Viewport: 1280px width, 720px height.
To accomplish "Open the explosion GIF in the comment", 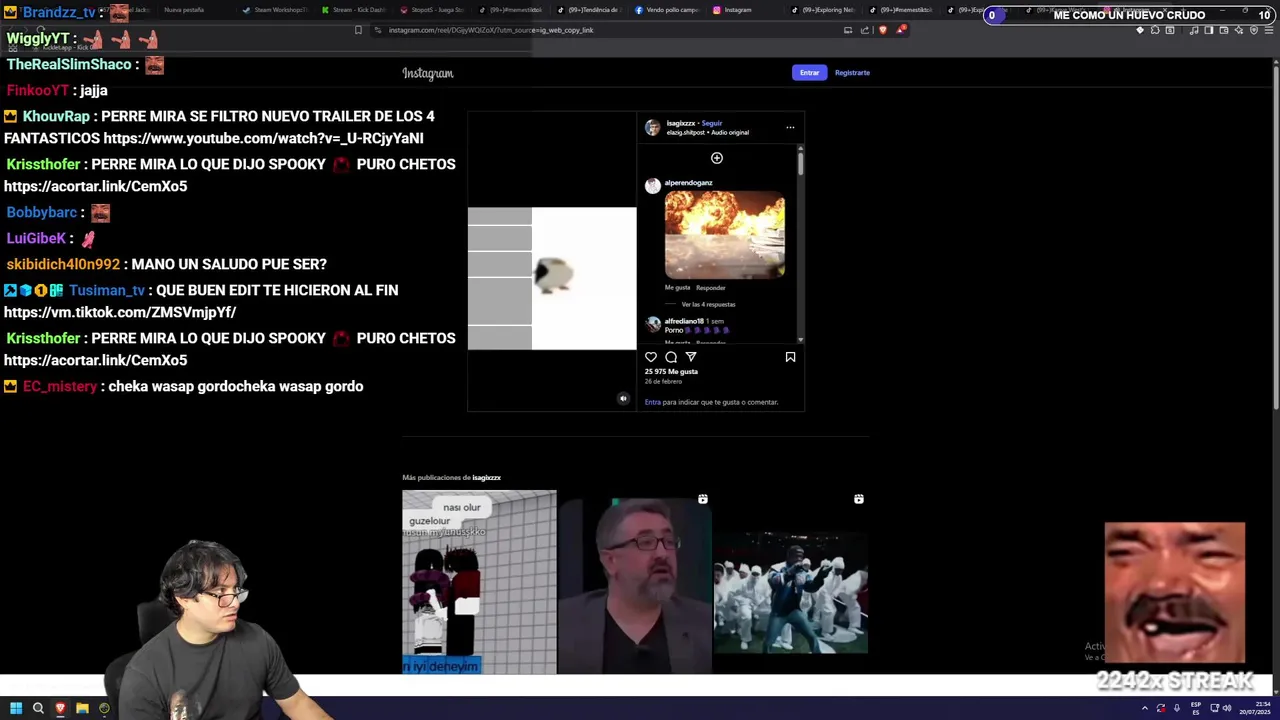I will pos(725,235).
